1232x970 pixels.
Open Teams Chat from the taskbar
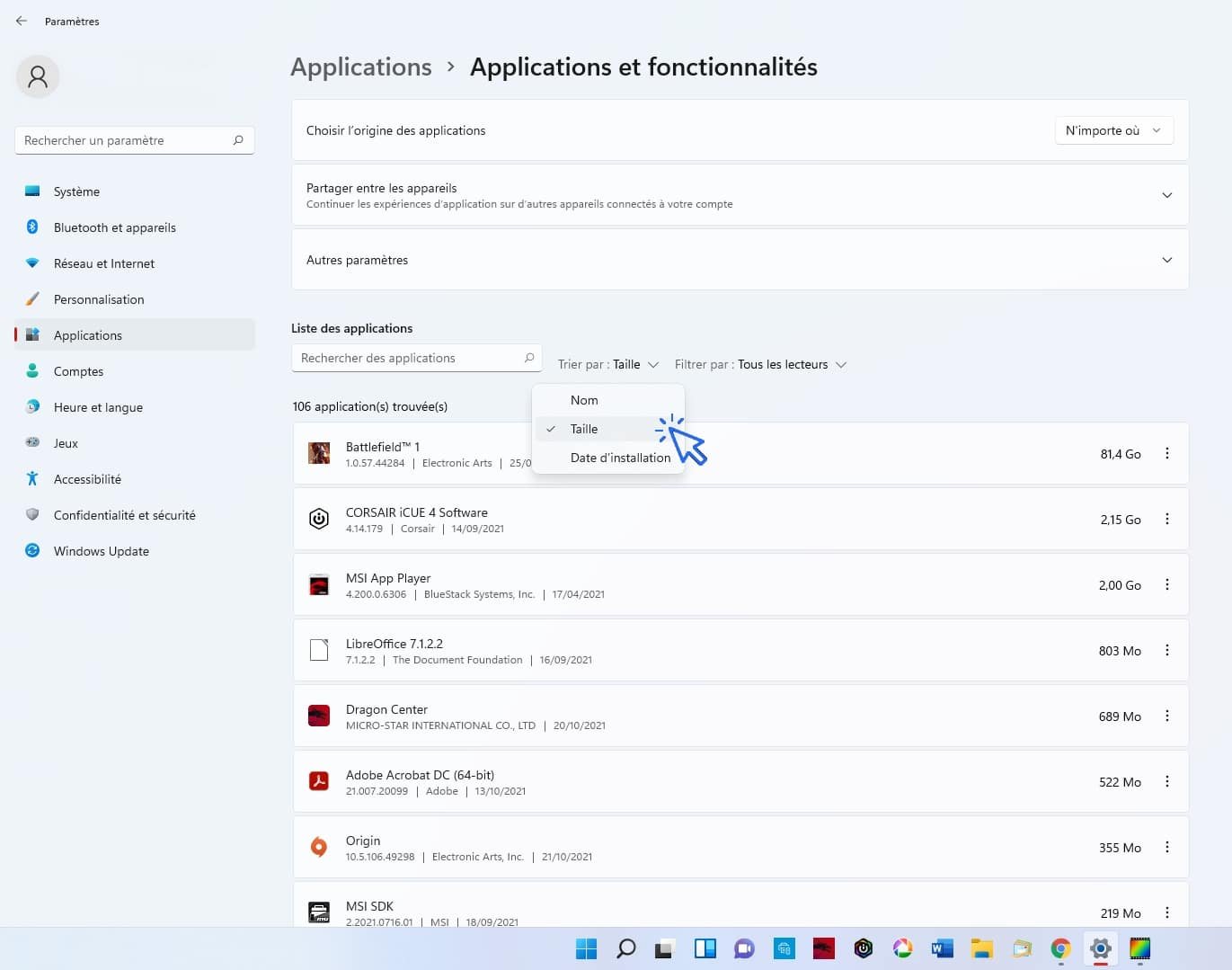point(745,948)
